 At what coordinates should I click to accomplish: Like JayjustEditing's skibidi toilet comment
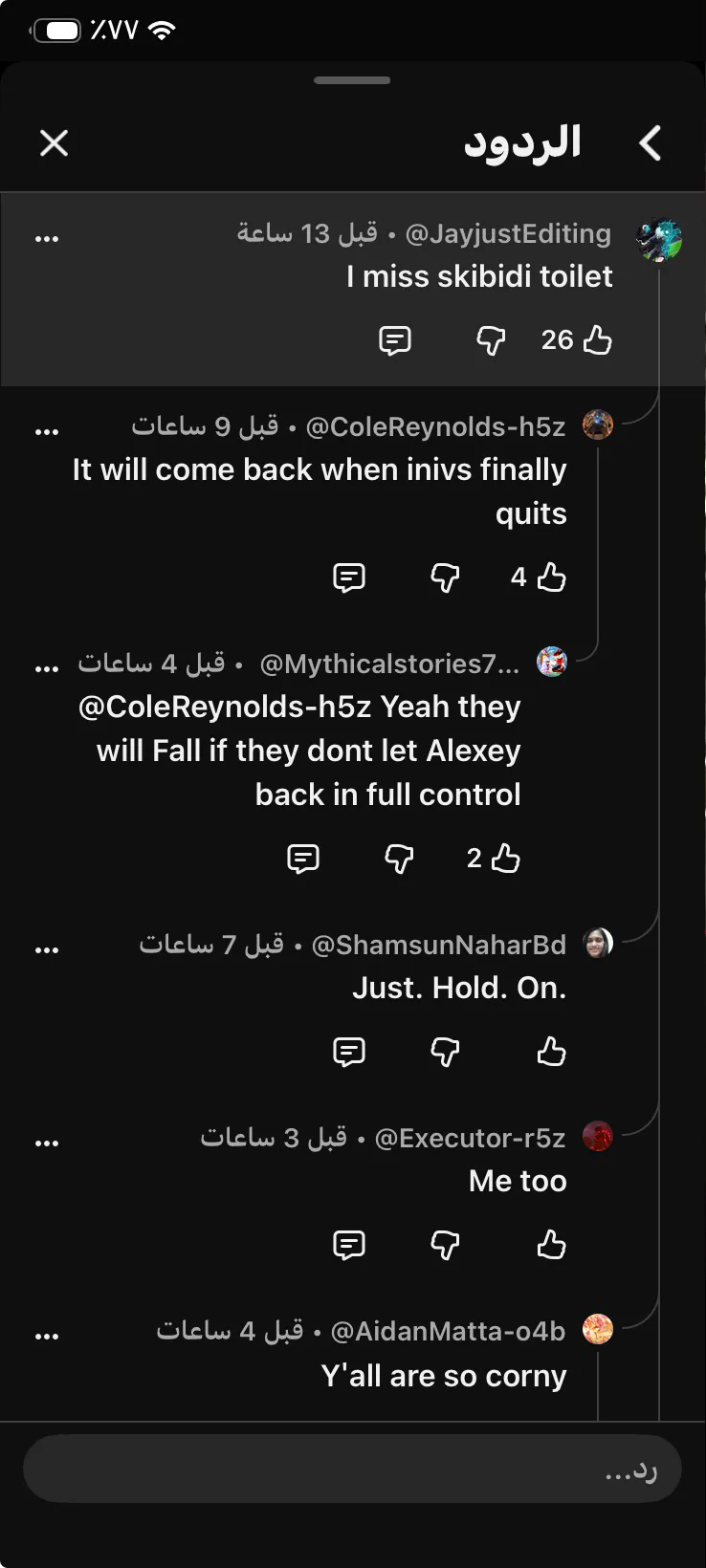597,339
